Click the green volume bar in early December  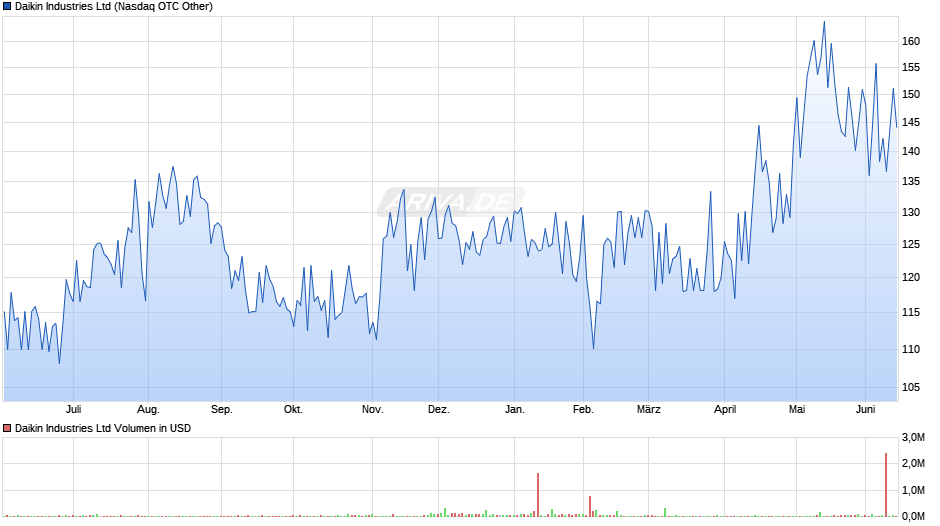coord(445,513)
